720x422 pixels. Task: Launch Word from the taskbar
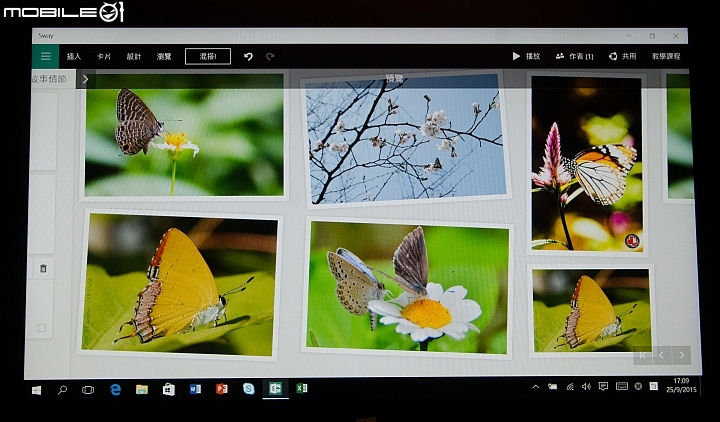point(195,389)
